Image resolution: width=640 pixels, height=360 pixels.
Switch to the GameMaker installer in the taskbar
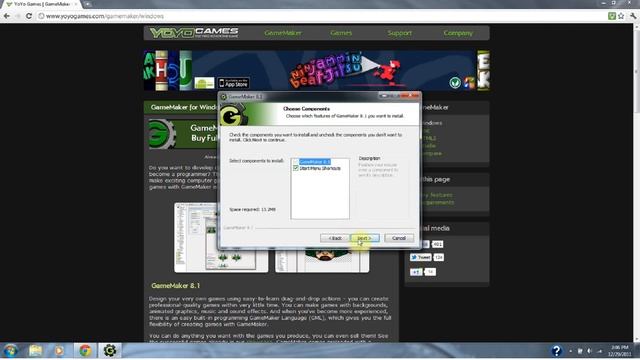pos(109,351)
